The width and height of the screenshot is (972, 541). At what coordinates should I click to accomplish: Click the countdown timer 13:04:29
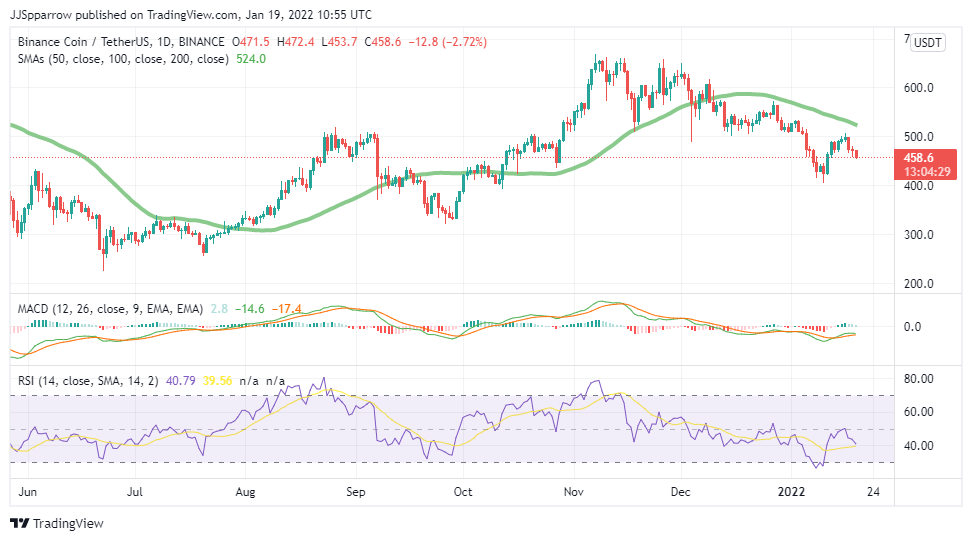(927, 172)
